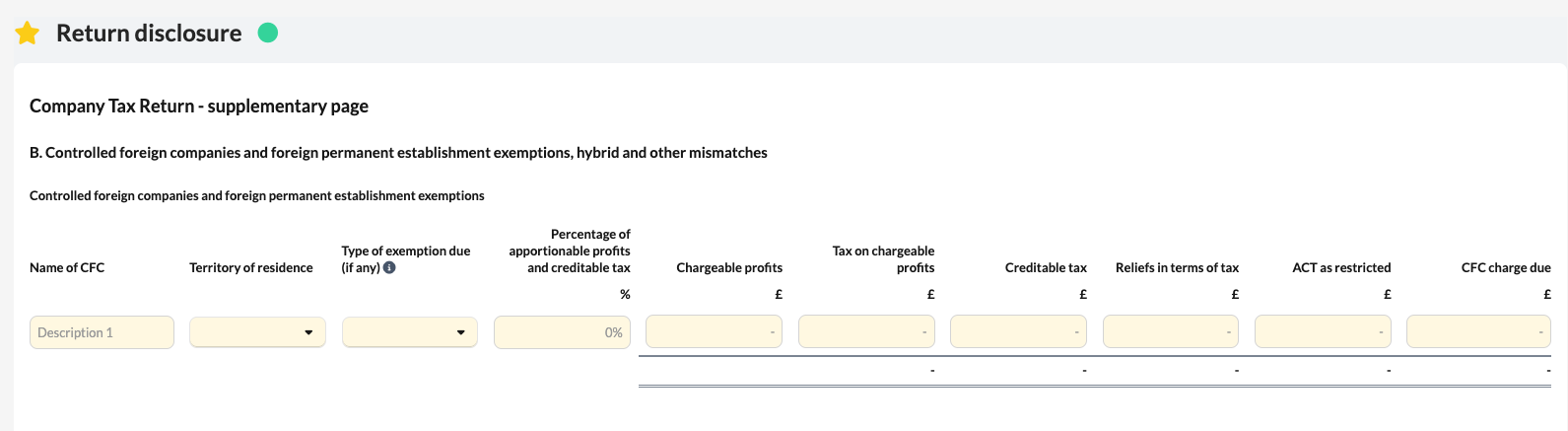
Task: Click the Description 1 name field
Action: pyautogui.click(x=102, y=332)
